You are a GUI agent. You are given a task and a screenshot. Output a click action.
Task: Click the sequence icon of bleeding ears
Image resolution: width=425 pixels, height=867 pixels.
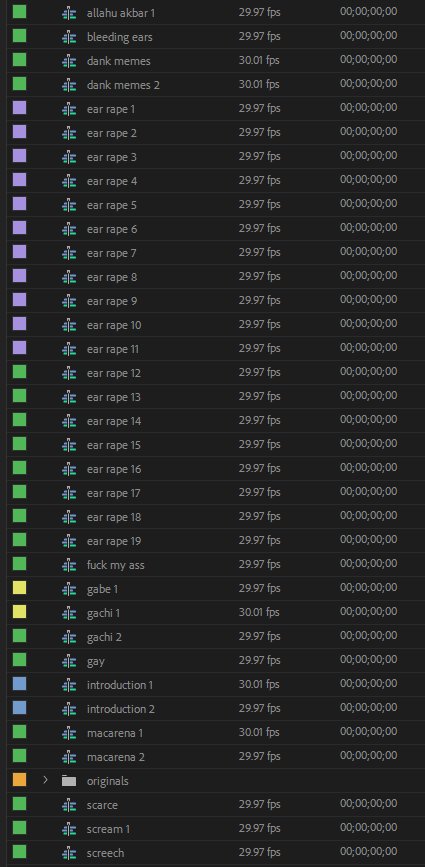pyautogui.click(x=69, y=37)
